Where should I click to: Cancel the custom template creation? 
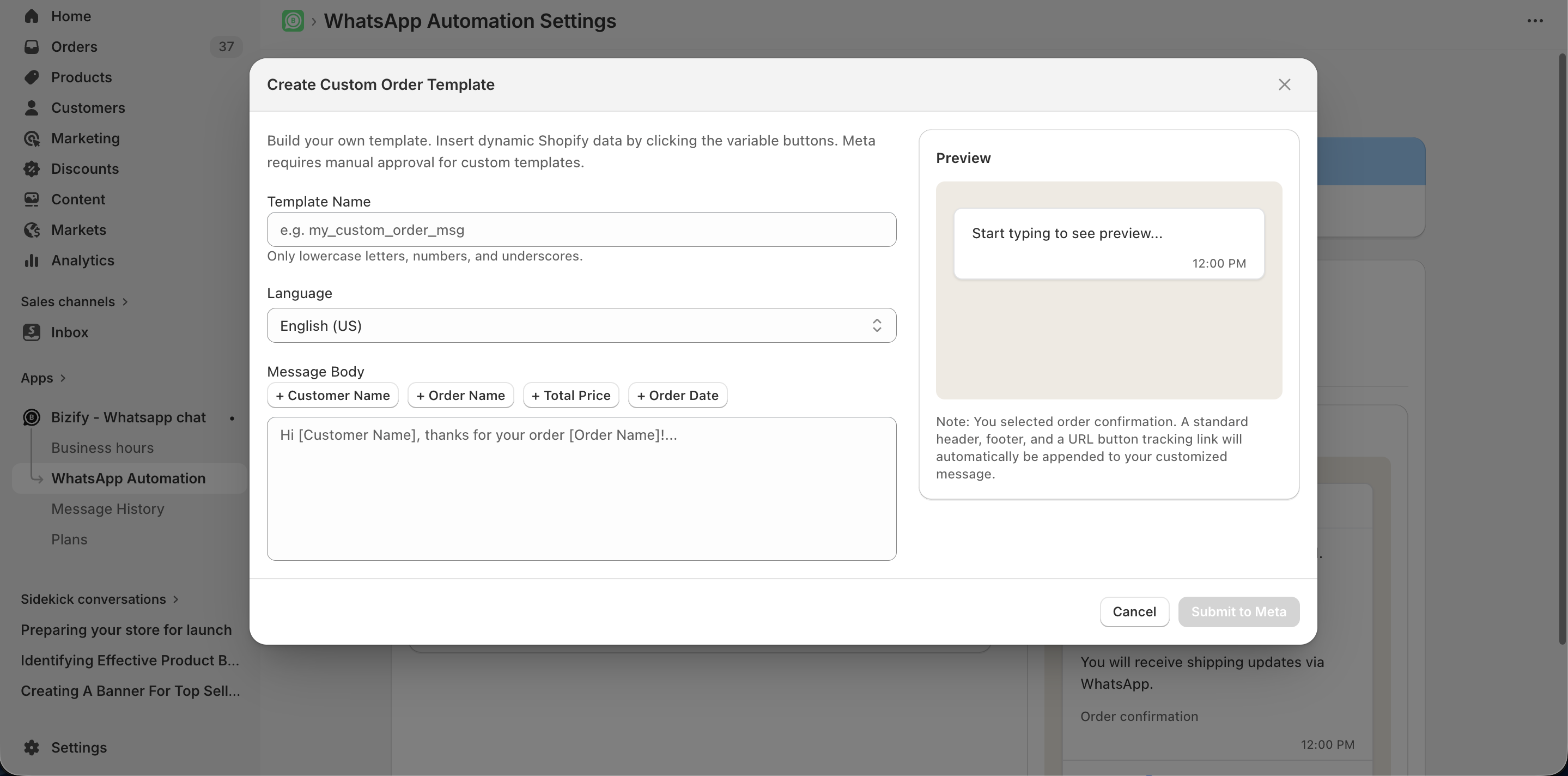point(1134,611)
